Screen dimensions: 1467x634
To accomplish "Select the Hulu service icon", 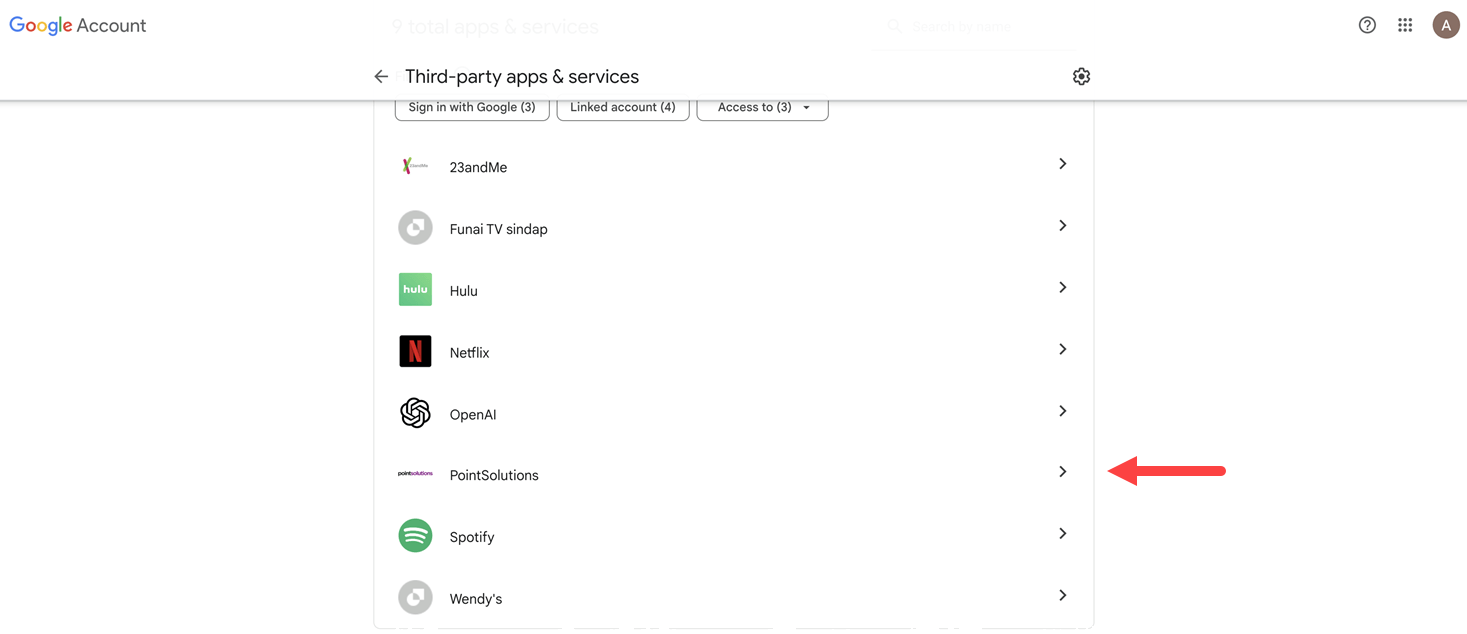I will point(414,289).
